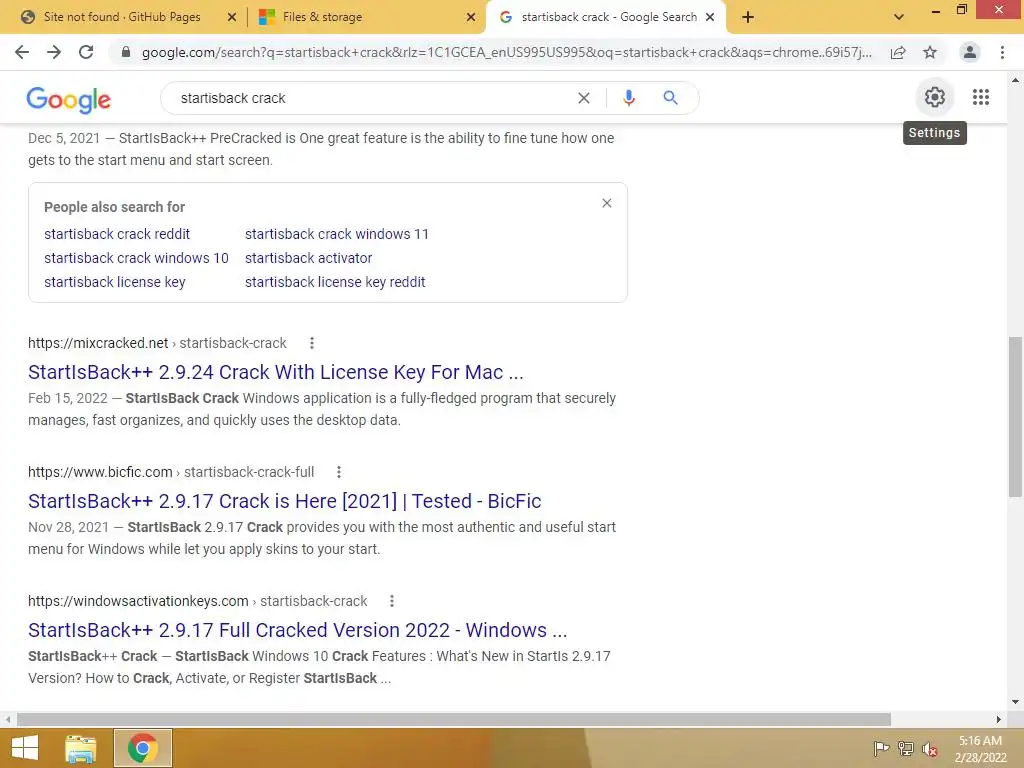1024x768 pixels.
Task: Go to Google home via logo
Action: [69, 99]
